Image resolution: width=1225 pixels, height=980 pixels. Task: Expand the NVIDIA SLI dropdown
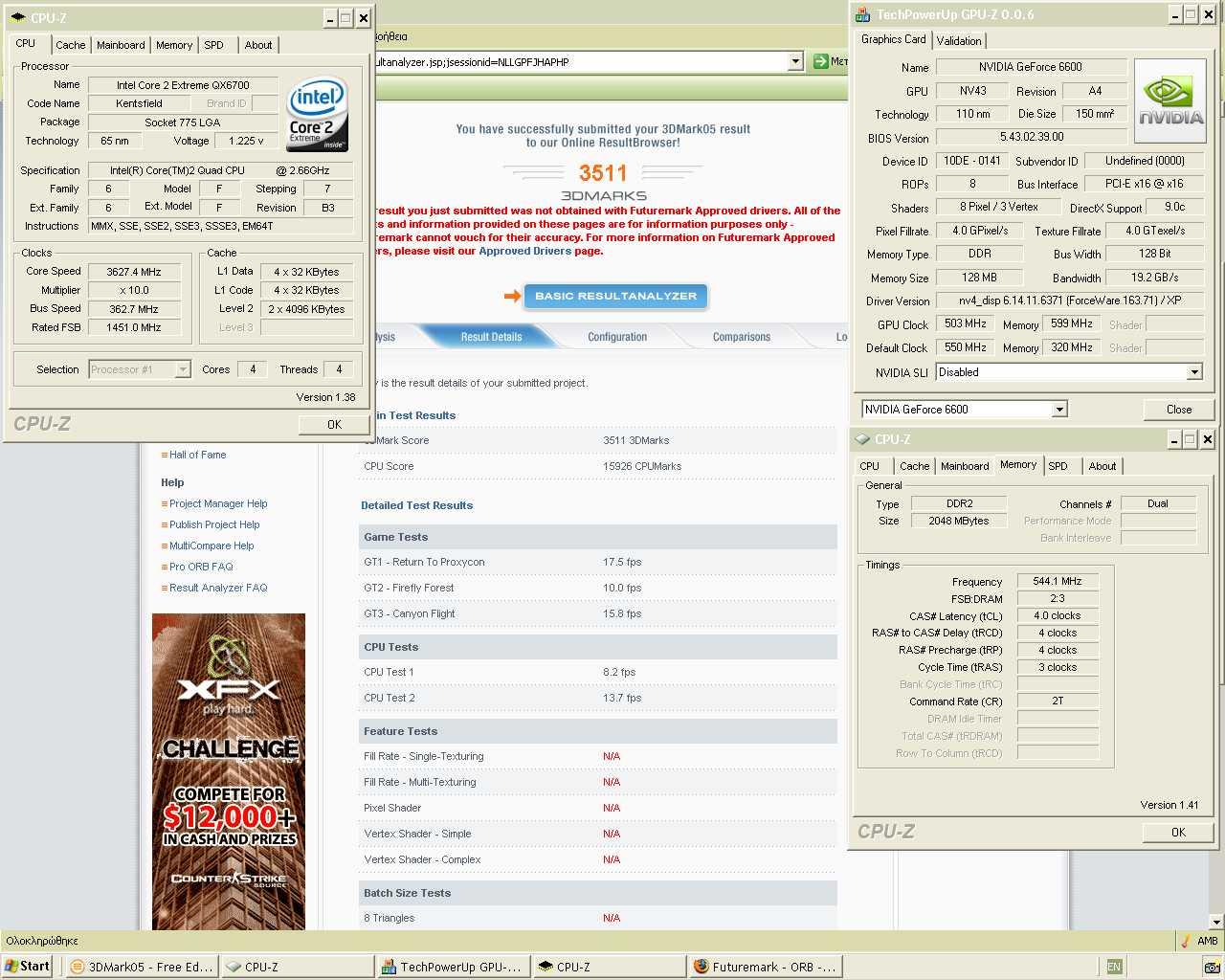click(x=1194, y=372)
